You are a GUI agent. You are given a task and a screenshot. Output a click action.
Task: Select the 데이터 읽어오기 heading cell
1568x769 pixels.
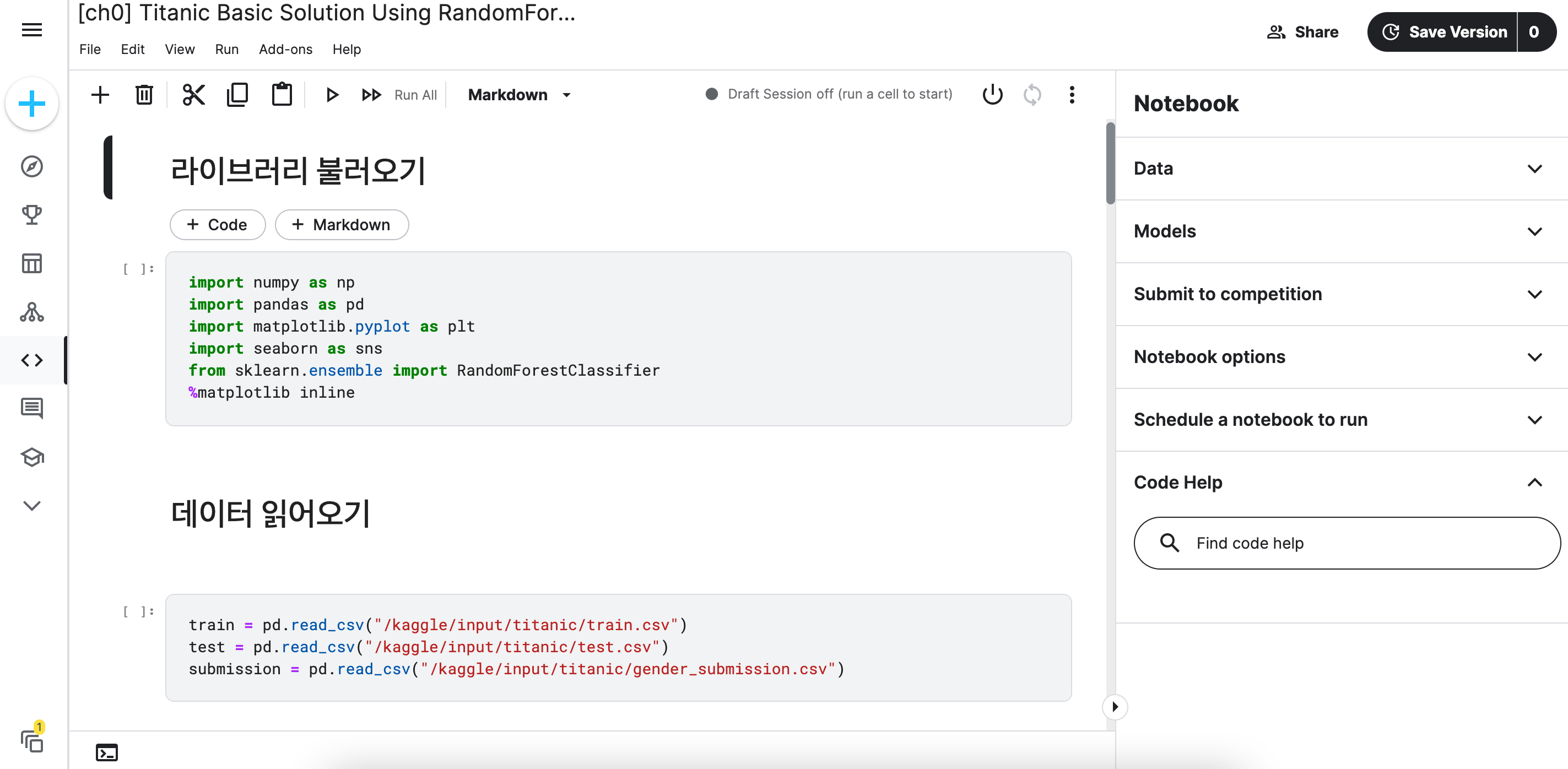click(271, 513)
